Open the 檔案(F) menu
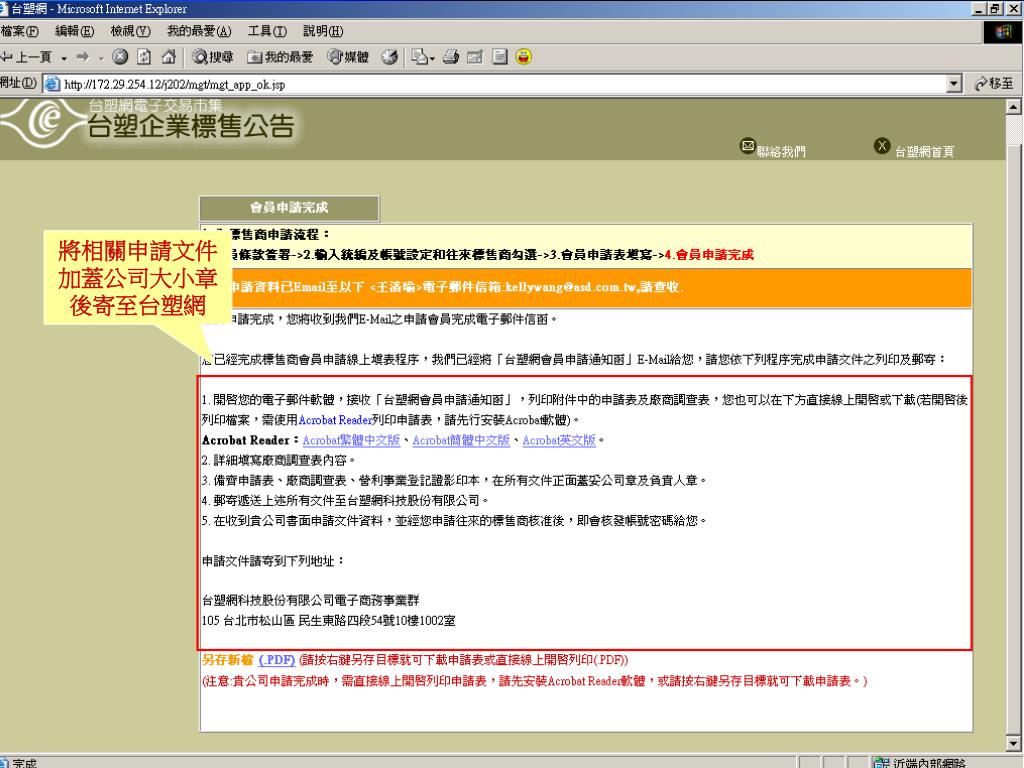This screenshot has height=768, width=1024. click(x=20, y=31)
